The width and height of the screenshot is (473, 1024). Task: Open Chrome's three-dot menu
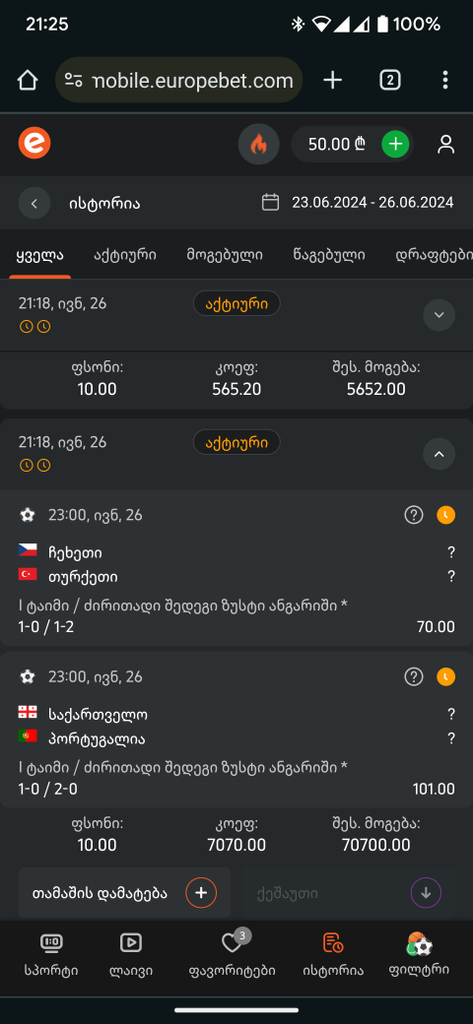click(445, 80)
